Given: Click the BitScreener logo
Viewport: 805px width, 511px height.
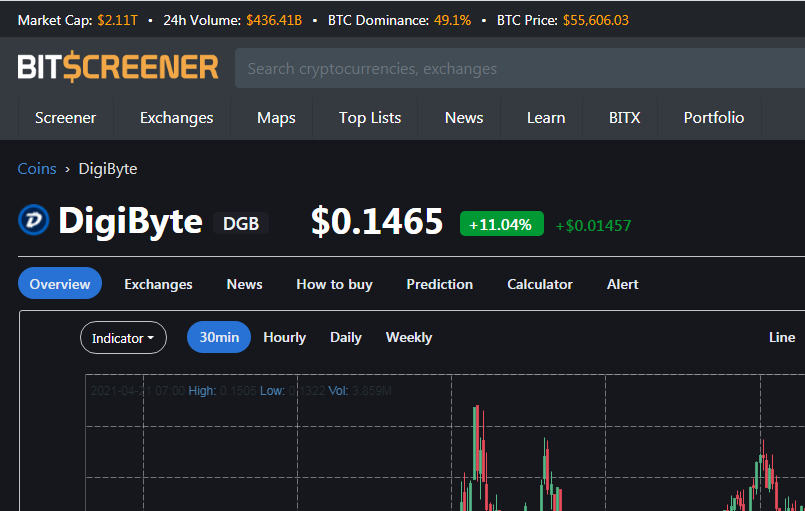Looking at the screenshot, I should (x=118, y=67).
